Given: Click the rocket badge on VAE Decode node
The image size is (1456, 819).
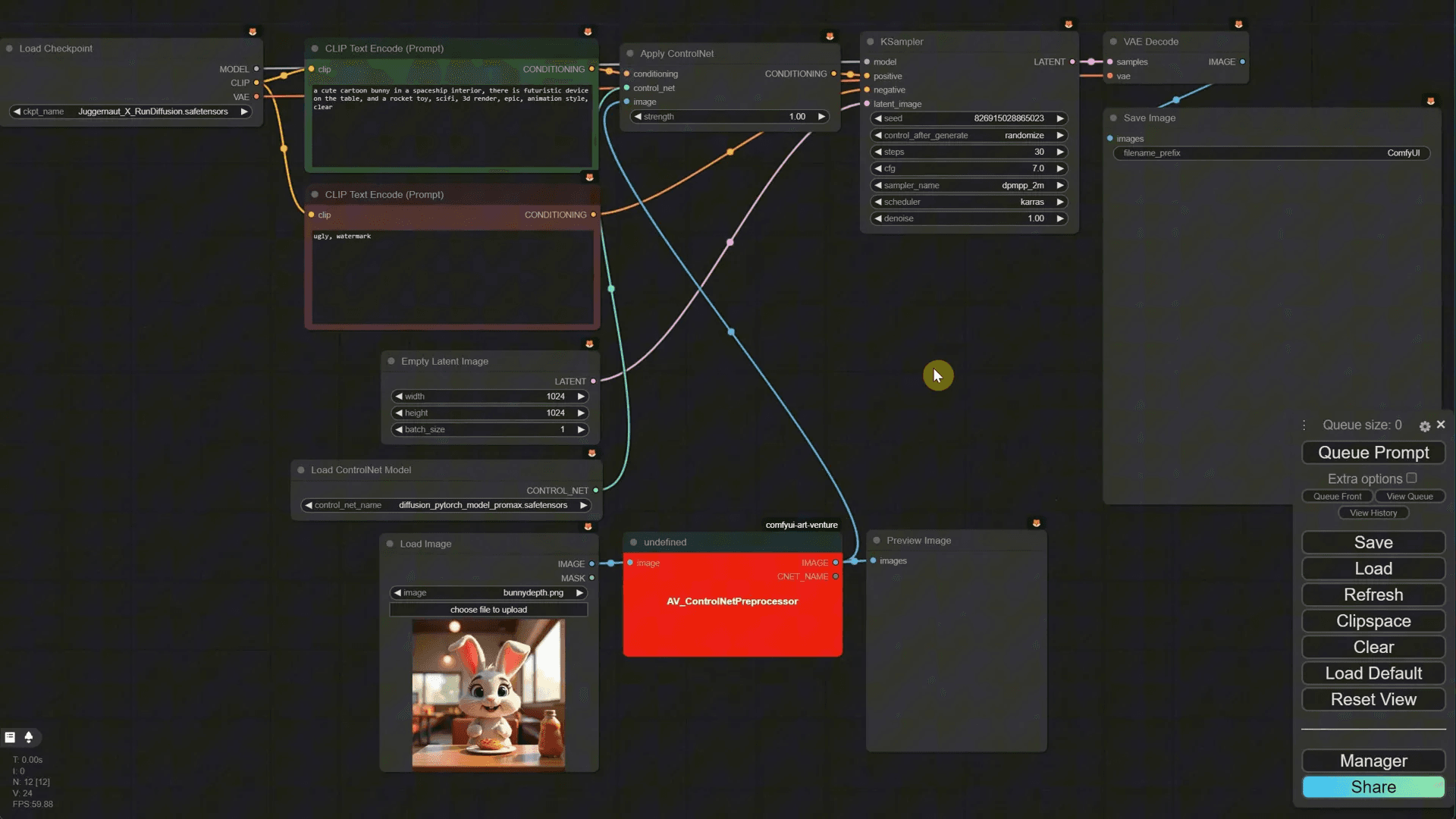Looking at the screenshot, I should pos(1239,24).
